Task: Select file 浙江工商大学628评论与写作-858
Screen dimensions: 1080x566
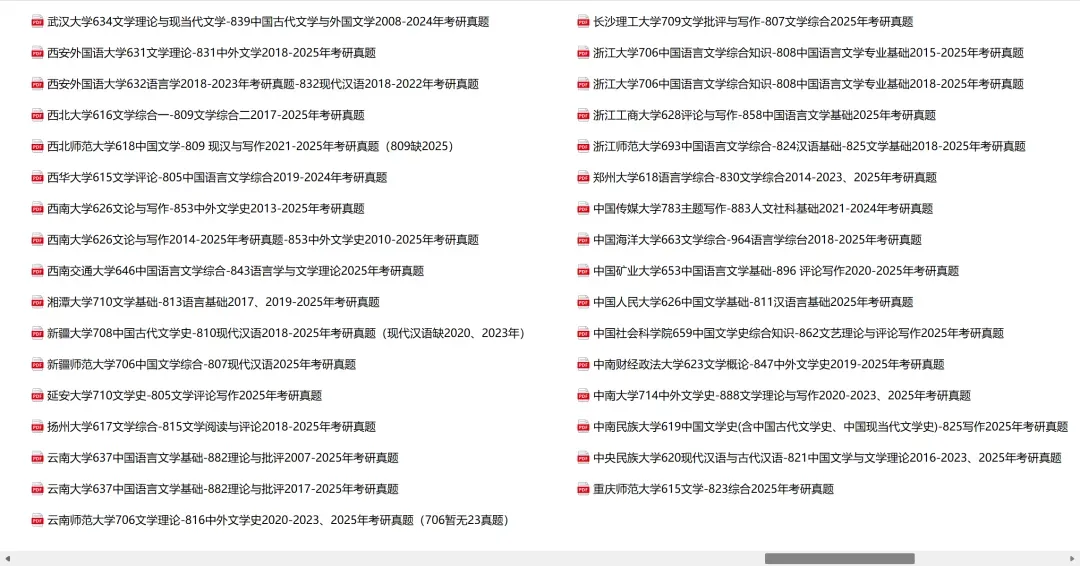Action: pyautogui.click(x=765, y=115)
